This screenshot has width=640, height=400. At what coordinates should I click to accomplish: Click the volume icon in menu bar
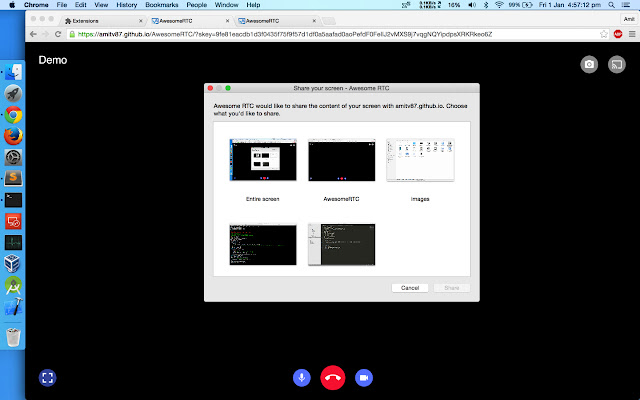tap(472, 5)
